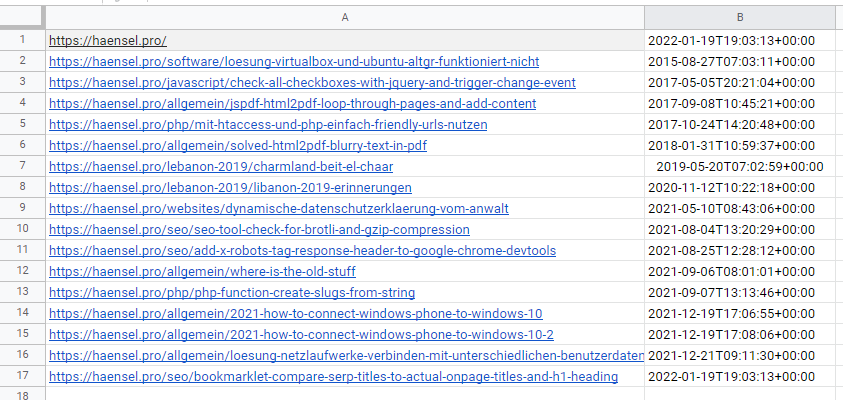
Task: Select column A header
Action: [x=345, y=18]
